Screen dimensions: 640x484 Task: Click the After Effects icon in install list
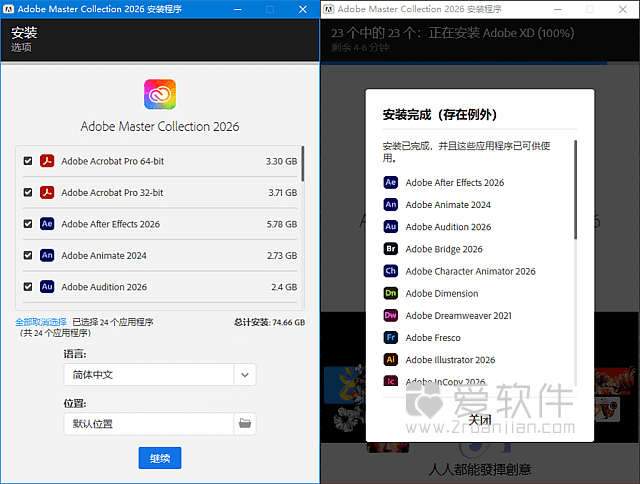tap(47, 224)
